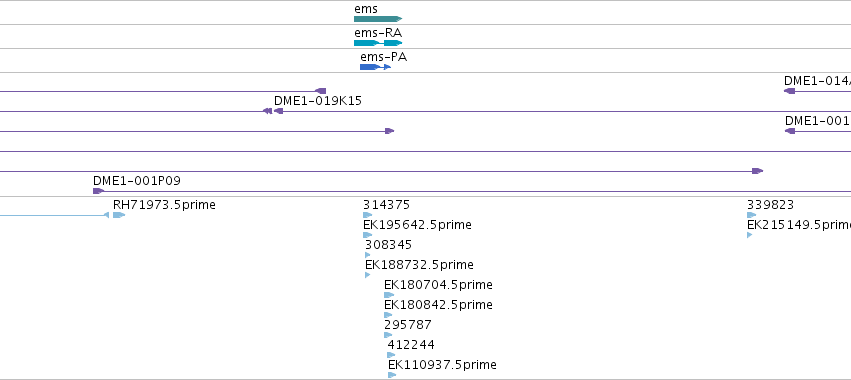This screenshot has width=851, height=380.
Task: Click the EK110937.5prime label
Action: 442,365
